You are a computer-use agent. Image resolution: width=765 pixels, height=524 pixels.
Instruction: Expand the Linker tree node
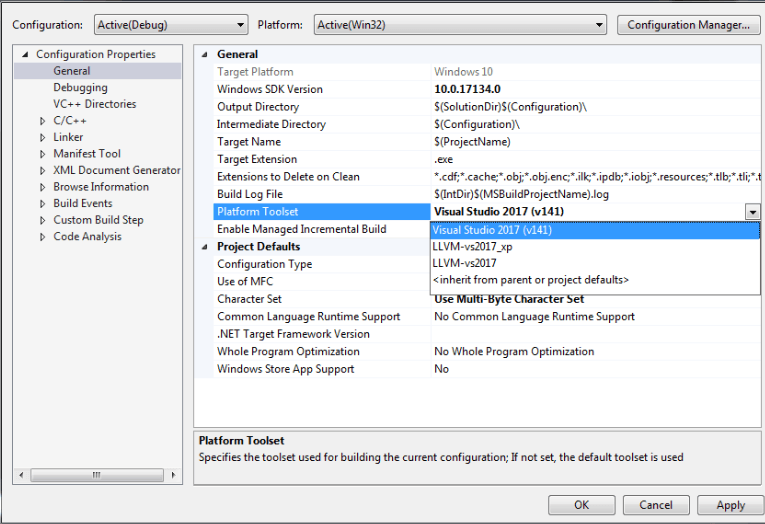tap(43, 138)
